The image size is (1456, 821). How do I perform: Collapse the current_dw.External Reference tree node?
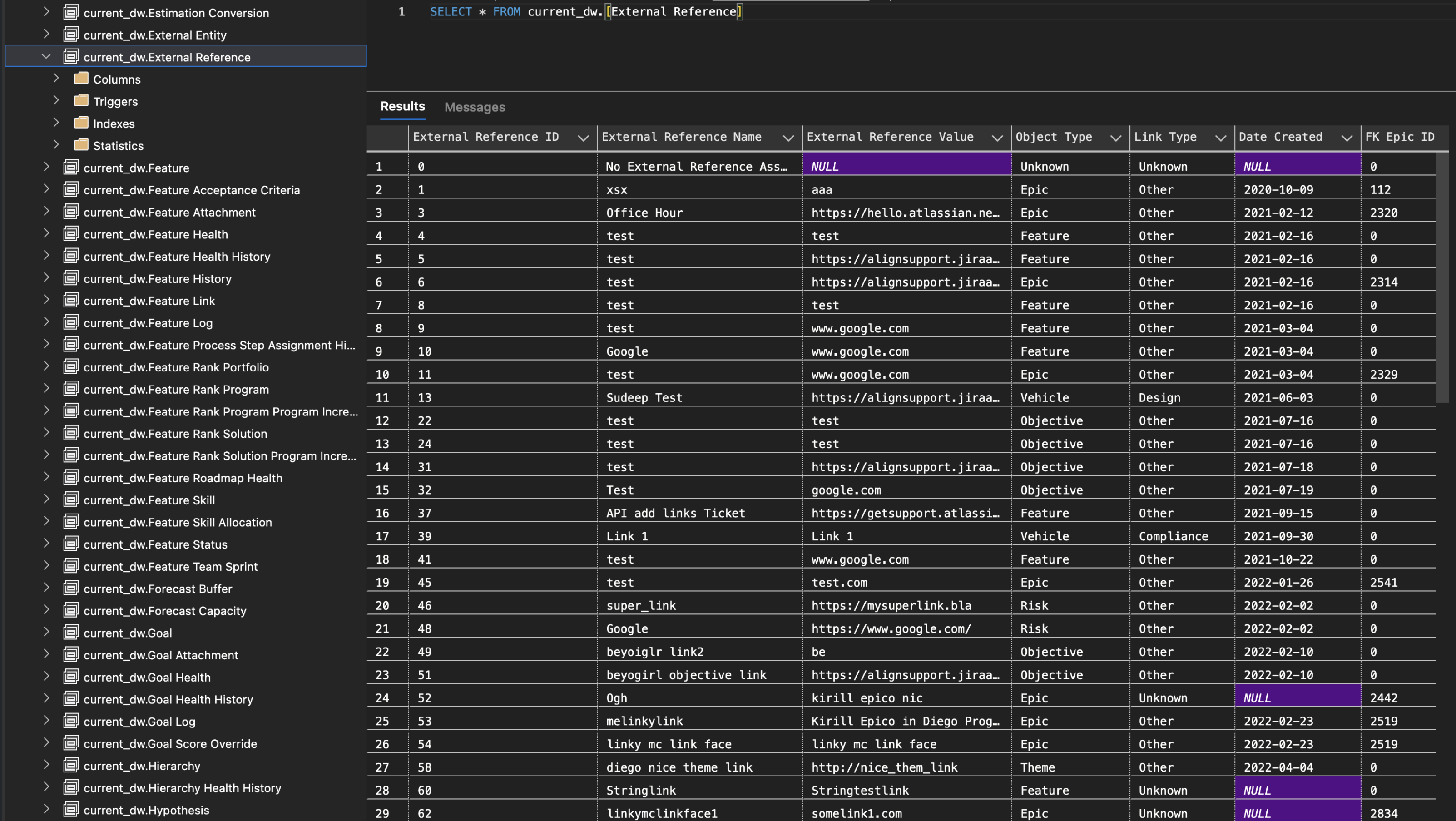46,56
